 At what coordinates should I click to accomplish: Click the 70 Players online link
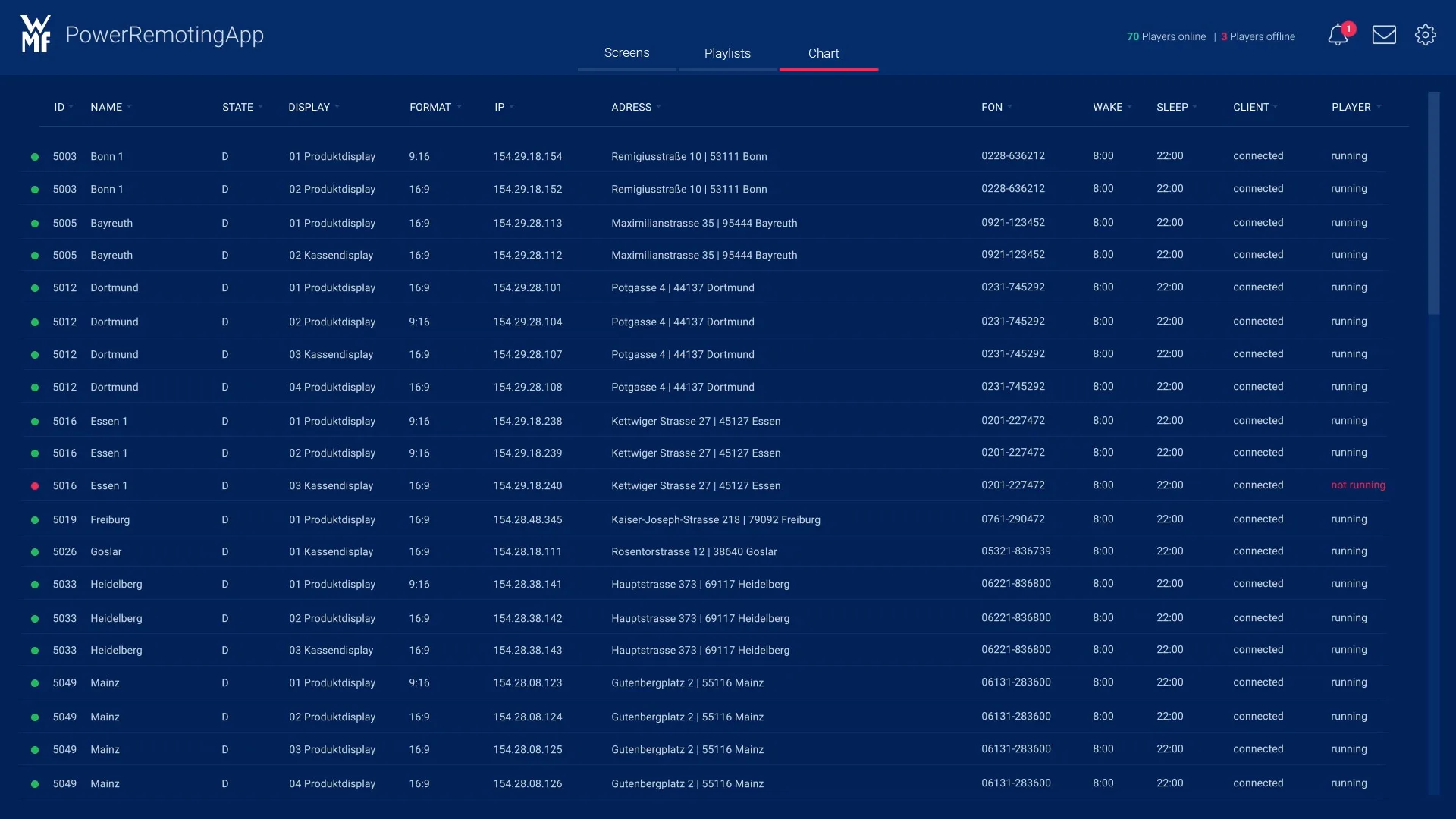1166,36
